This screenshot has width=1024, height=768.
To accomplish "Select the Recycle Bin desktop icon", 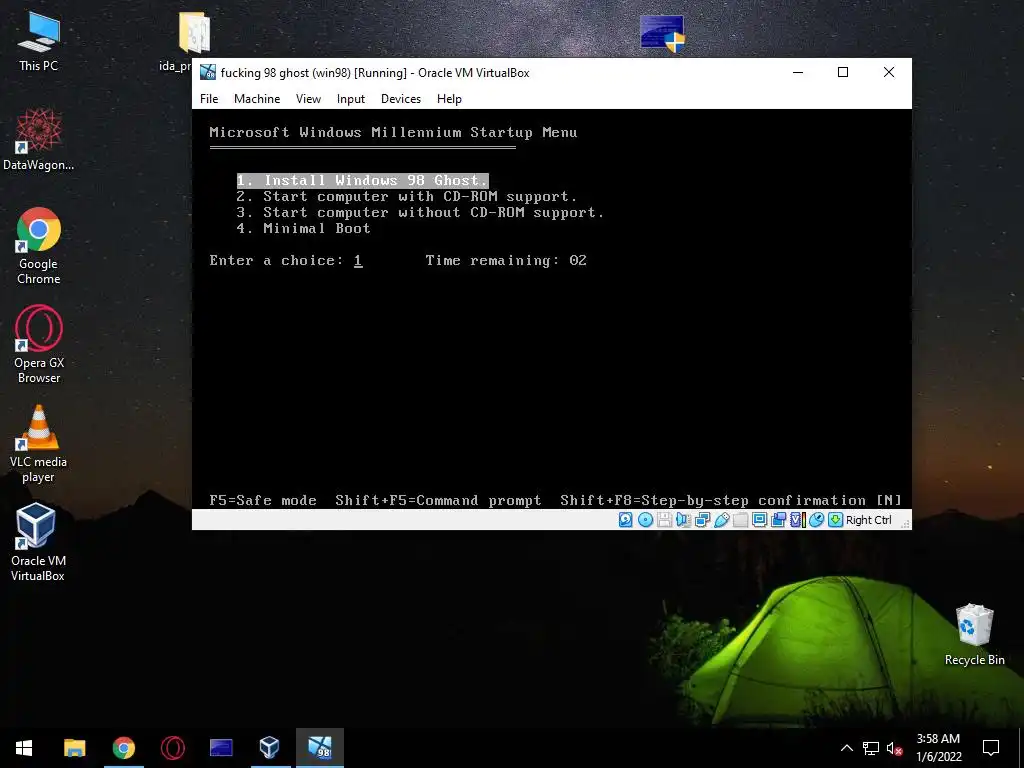I will [x=974, y=635].
